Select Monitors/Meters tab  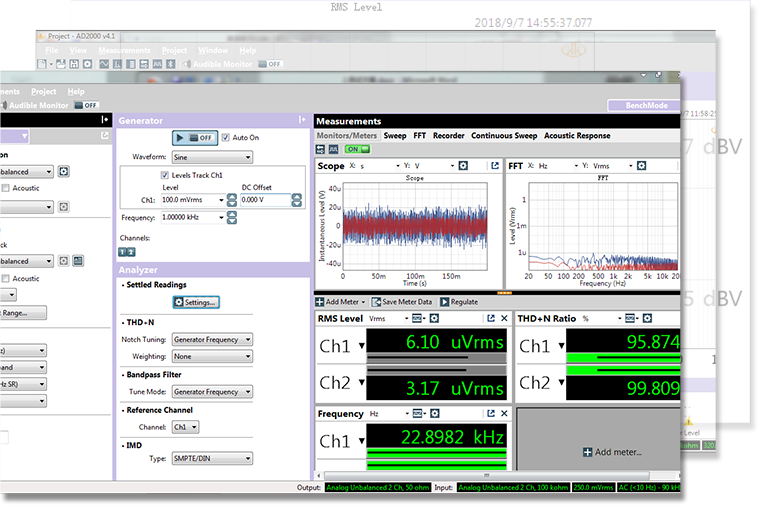(347, 136)
